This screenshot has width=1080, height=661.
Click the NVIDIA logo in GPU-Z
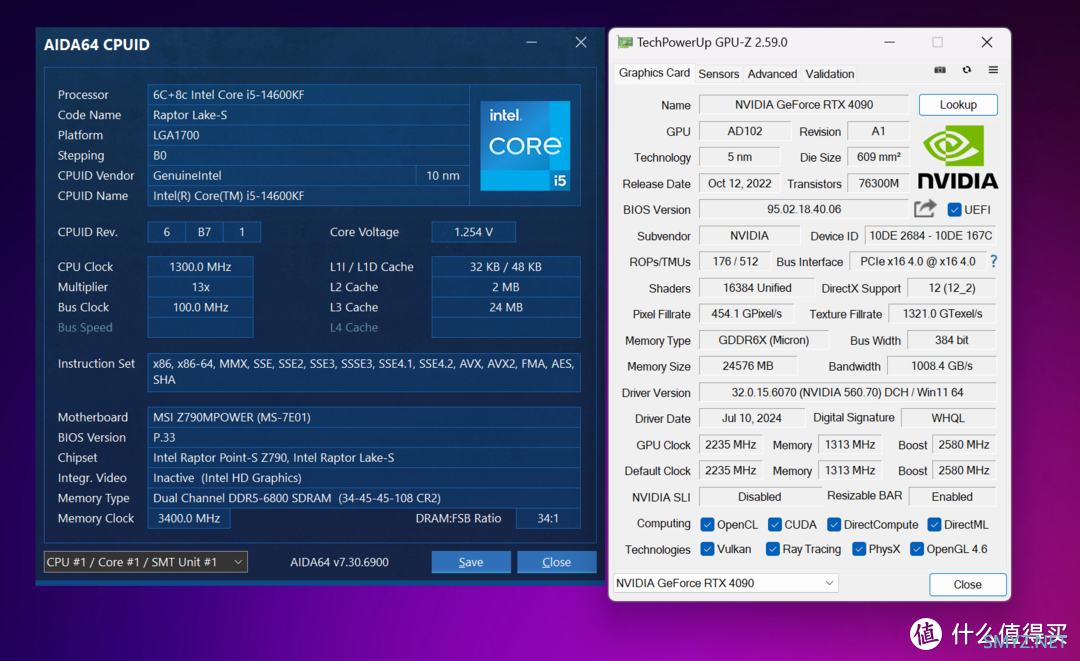click(957, 158)
